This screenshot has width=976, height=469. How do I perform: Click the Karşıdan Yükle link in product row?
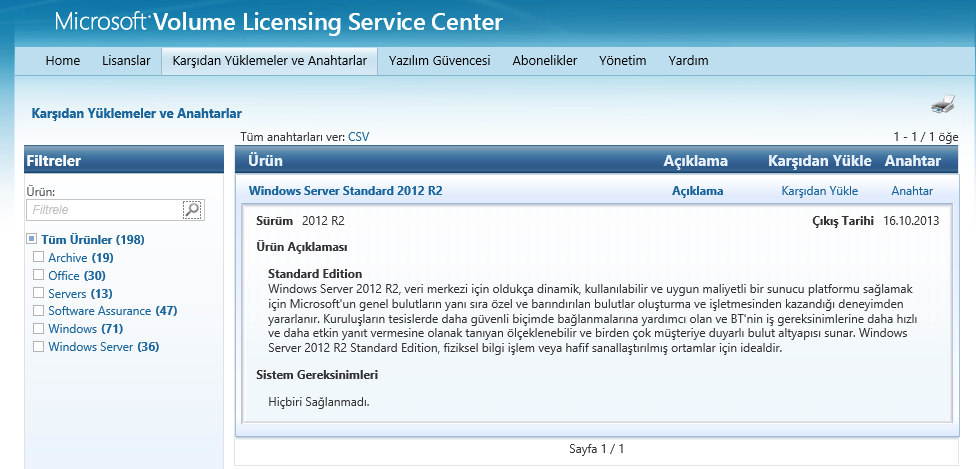[819, 191]
